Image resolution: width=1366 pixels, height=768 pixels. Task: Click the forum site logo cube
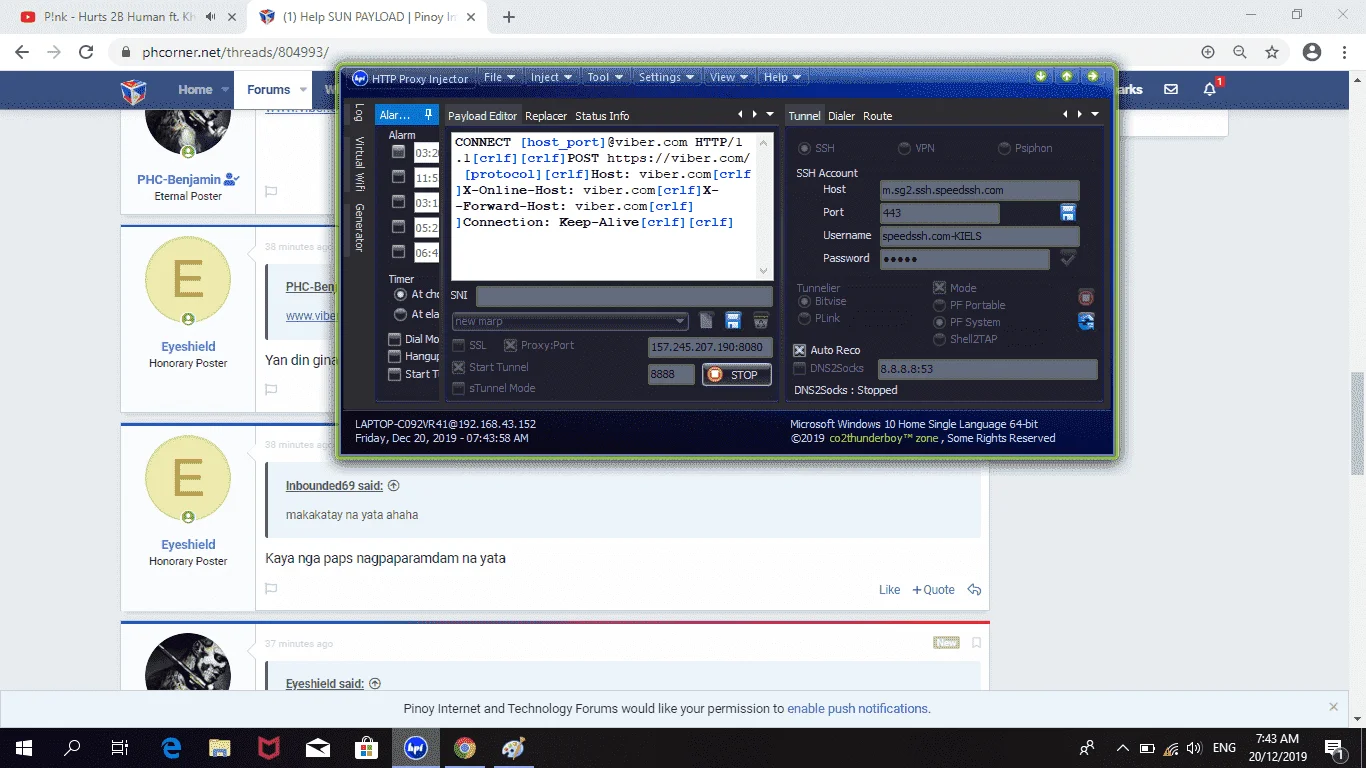133,91
